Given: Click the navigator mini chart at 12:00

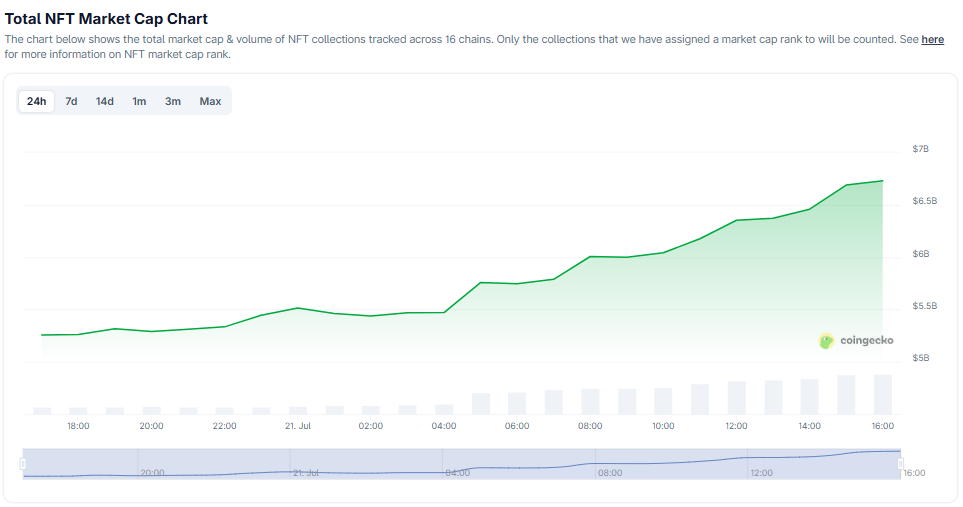Looking at the screenshot, I should tap(761, 473).
